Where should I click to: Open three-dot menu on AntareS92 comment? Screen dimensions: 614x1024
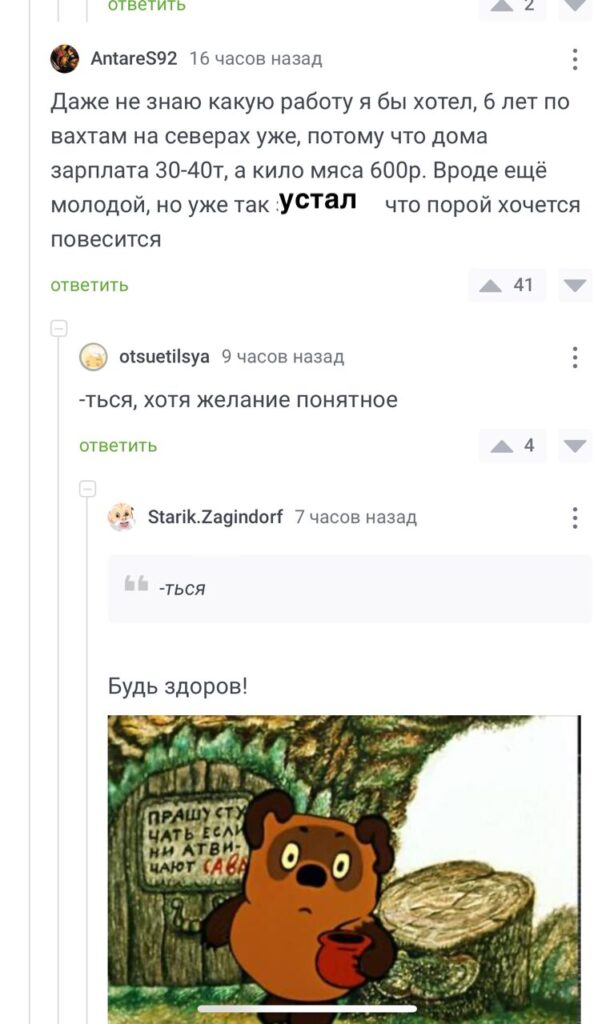[x=575, y=59]
